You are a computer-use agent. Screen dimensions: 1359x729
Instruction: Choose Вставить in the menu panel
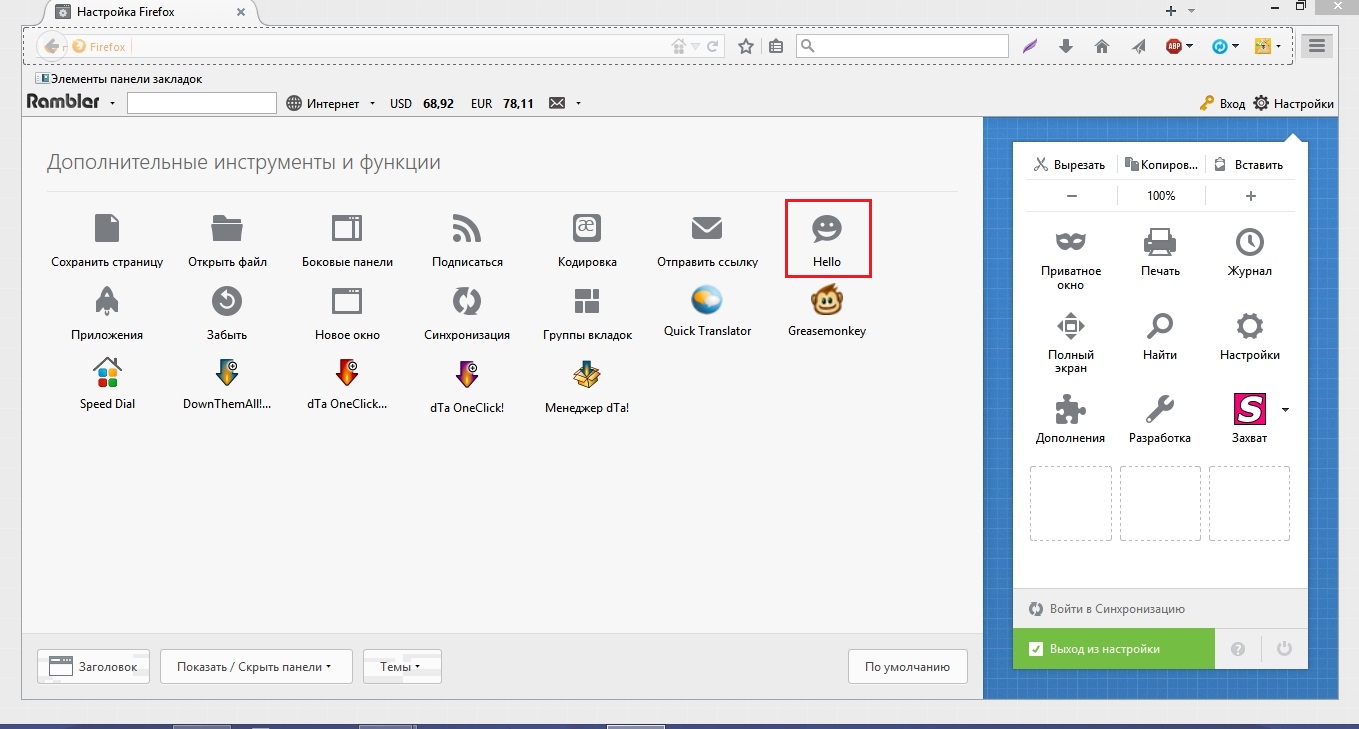[x=1250, y=165]
